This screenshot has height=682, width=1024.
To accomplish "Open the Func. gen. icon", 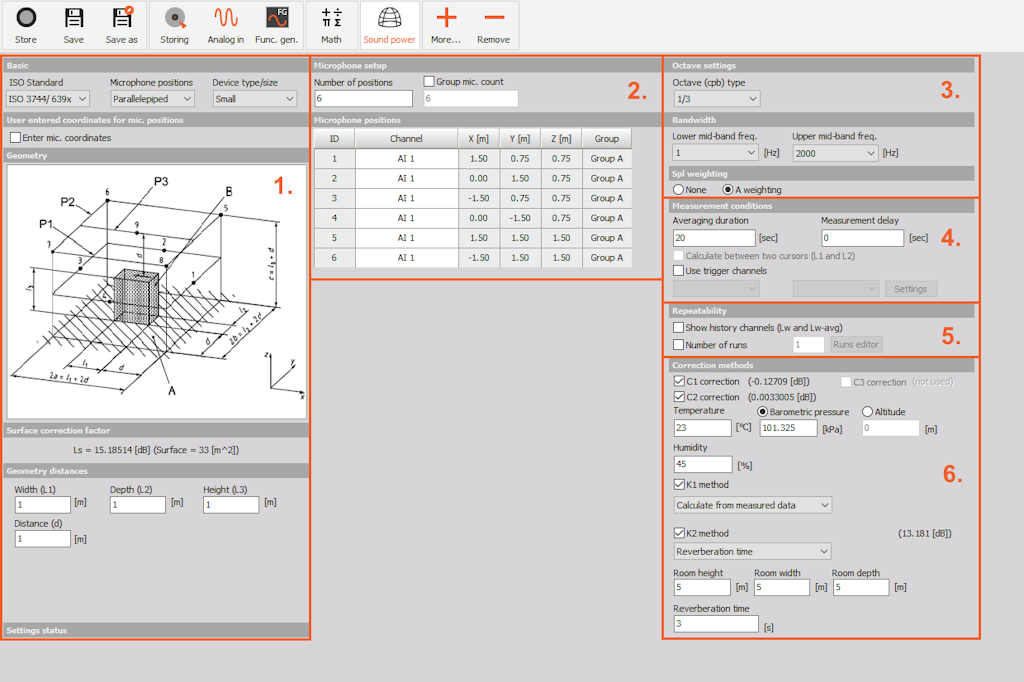I will pyautogui.click(x=277, y=25).
